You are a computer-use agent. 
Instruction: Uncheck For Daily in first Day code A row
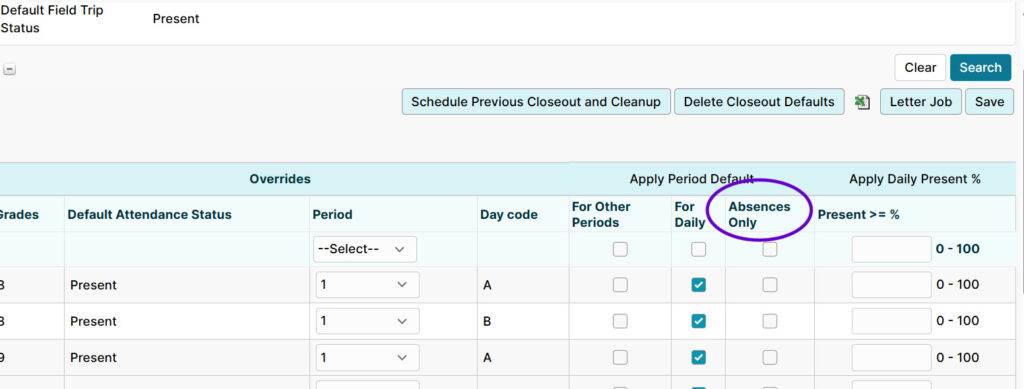[699, 285]
